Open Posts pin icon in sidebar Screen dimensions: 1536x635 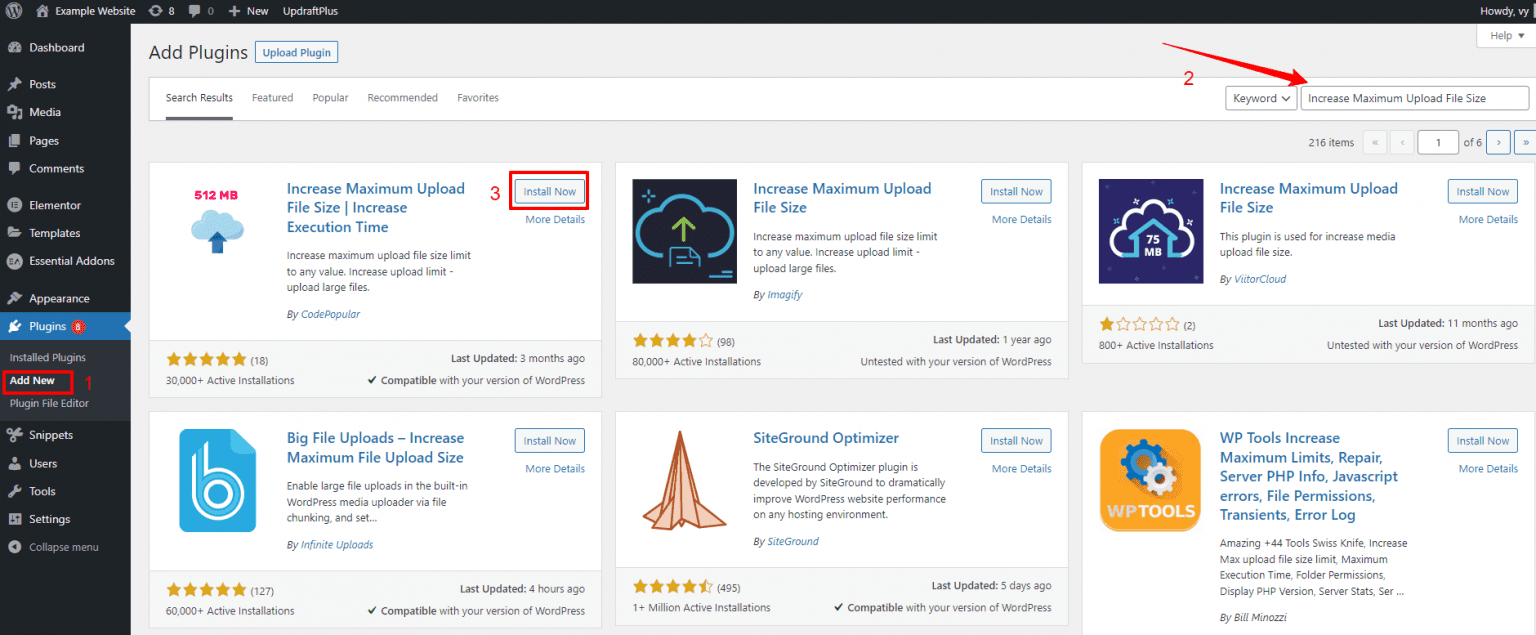coord(15,85)
